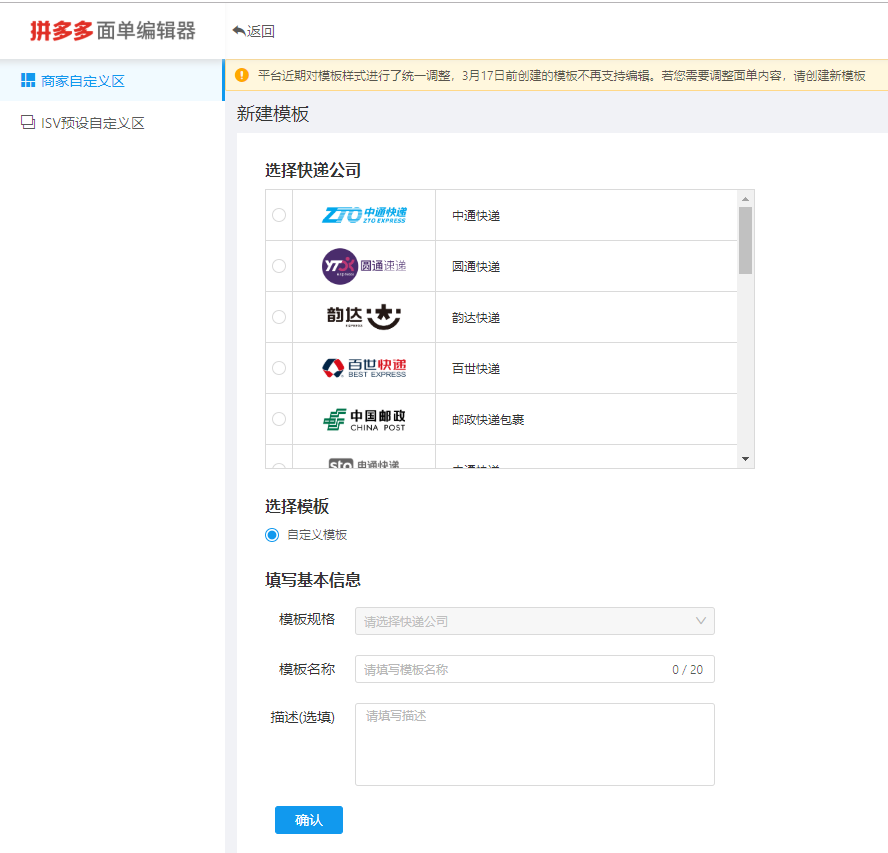Click the 模板规格 dropdown chevron arrow

(701, 621)
